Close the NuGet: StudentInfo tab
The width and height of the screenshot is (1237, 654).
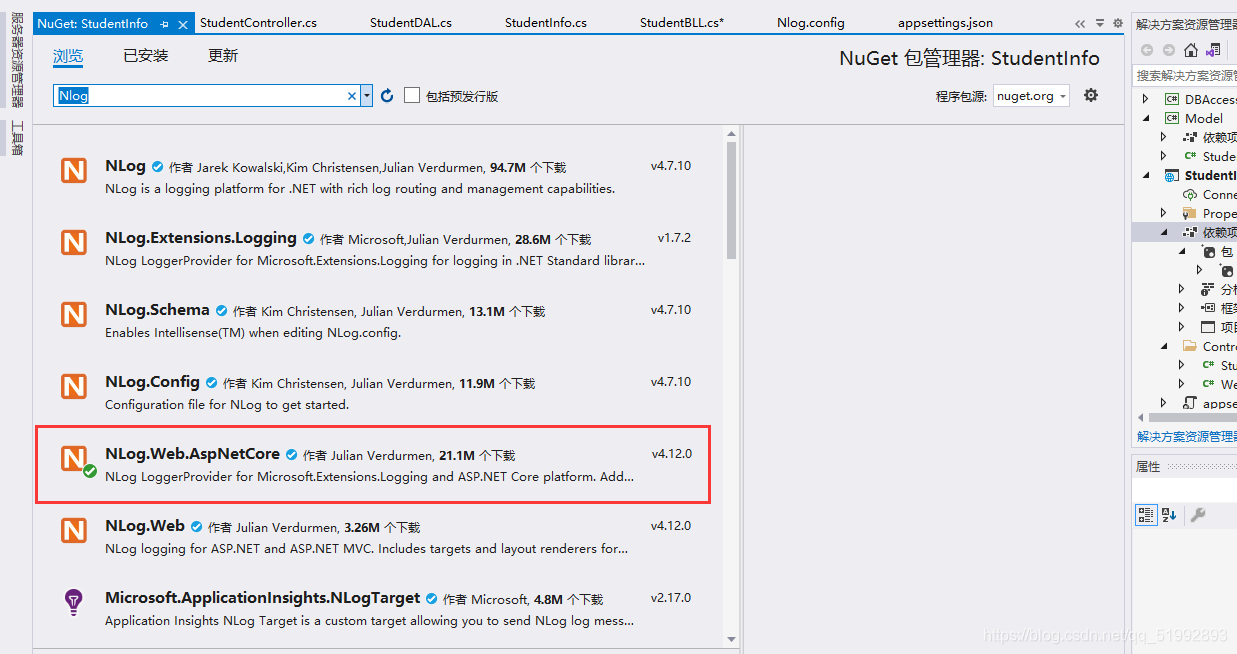[x=182, y=23]
